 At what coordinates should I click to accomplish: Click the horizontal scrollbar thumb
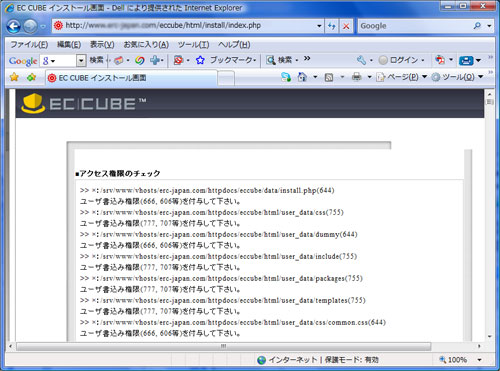point(223,346)
